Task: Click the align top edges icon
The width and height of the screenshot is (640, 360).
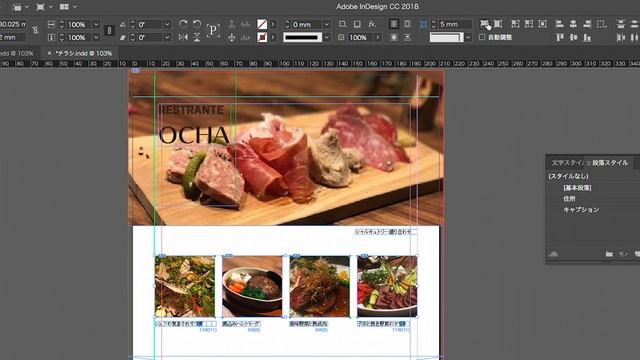Action: pyautogui.click(x=560, y=38)
